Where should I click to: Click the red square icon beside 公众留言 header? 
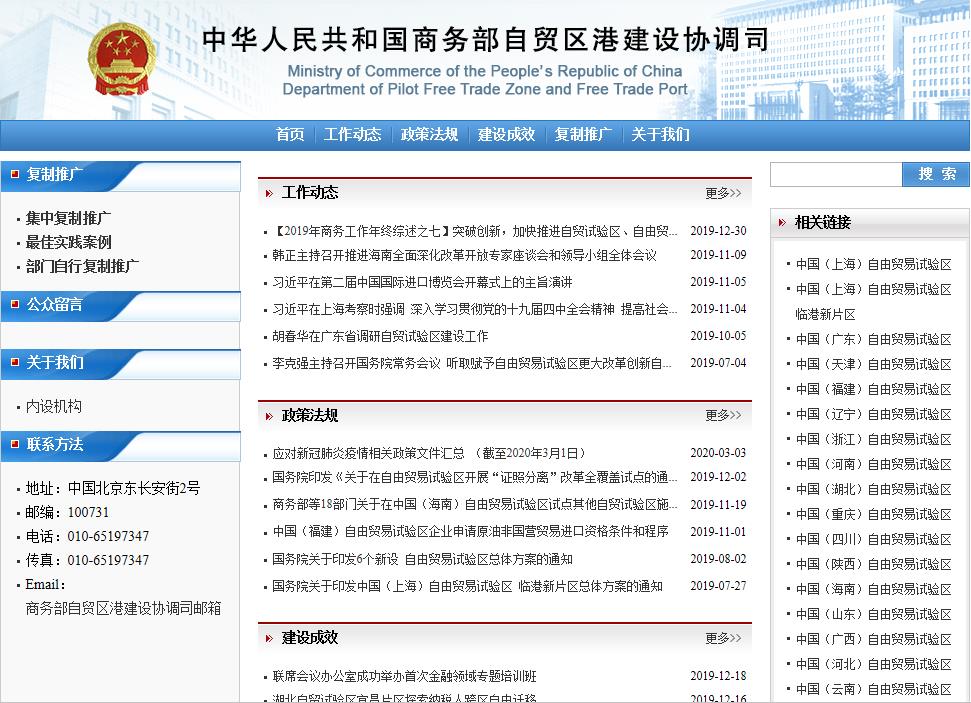point(14,306)
